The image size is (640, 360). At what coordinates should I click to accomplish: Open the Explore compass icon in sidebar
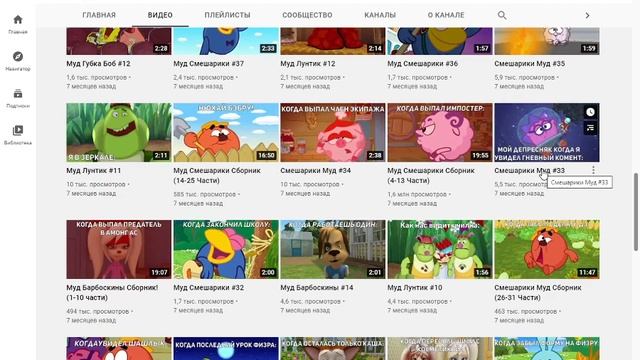(x=18, y=56)
